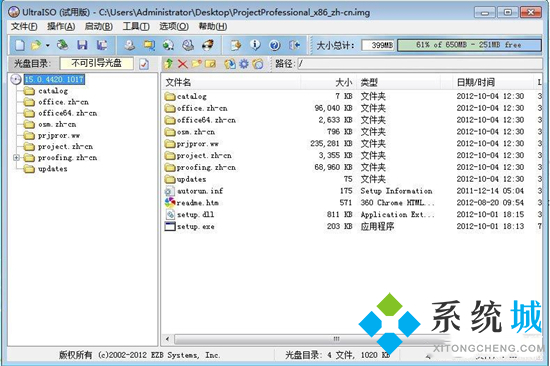Click the New Folder icon in path bar
Viewport: 550px width, 366px height.
coord(196,64)
